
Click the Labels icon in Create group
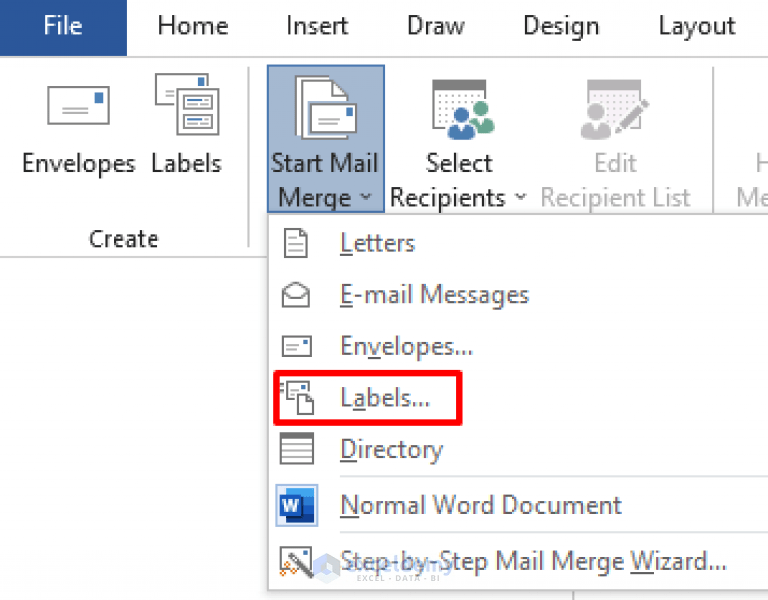click(187, 104)
